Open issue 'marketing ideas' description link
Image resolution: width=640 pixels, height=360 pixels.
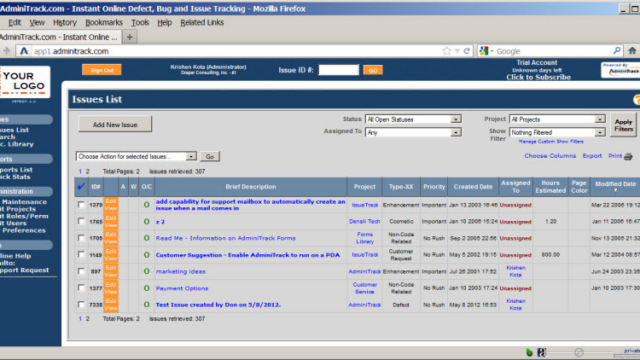pyautogui.click(x=180, y=271)
